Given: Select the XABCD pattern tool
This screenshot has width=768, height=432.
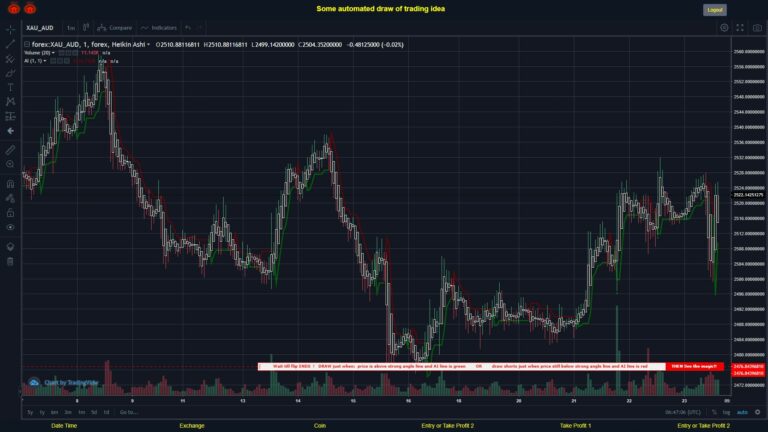Looking at the screenshot, I should click(x=10, y=102).
